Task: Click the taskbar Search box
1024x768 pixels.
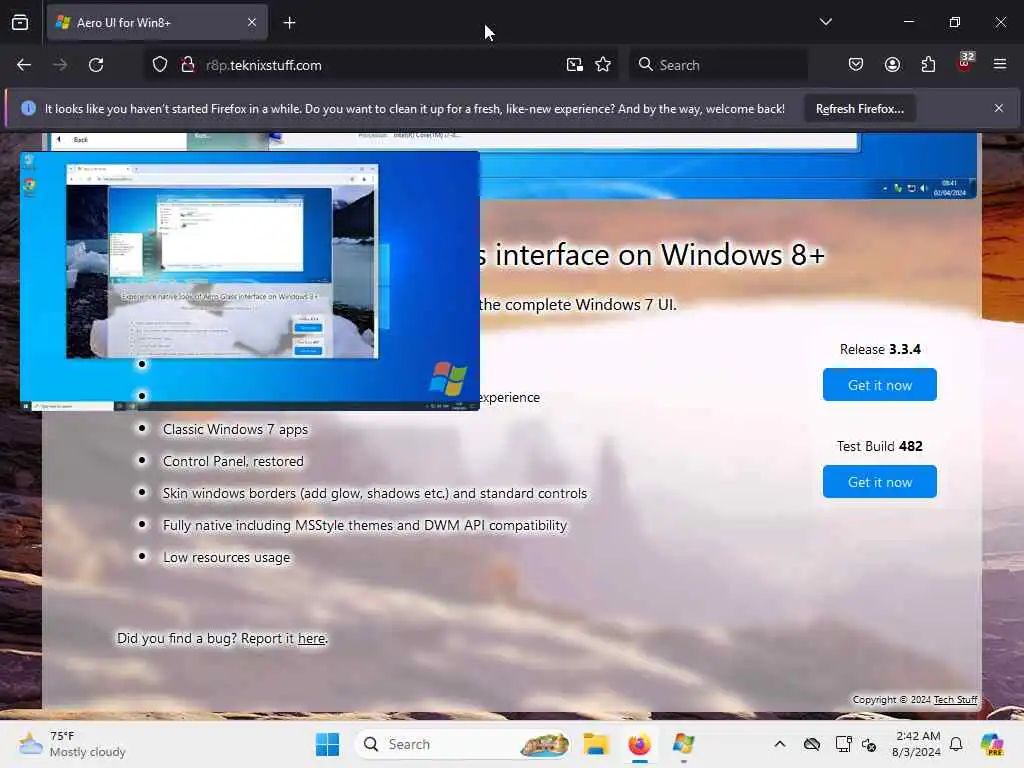Action: [x=464, y=744]
